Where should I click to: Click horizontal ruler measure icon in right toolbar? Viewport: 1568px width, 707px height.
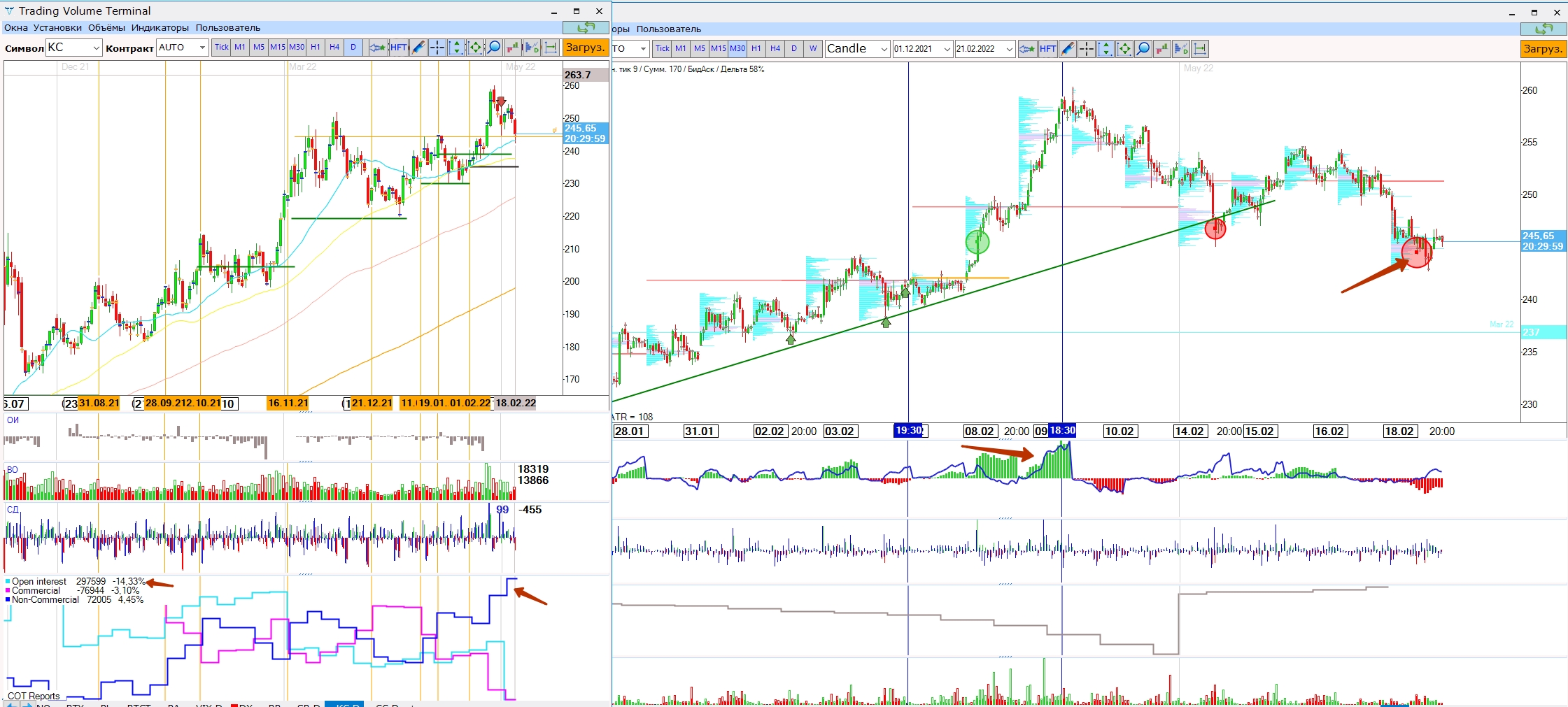[x=1200, y=49]
